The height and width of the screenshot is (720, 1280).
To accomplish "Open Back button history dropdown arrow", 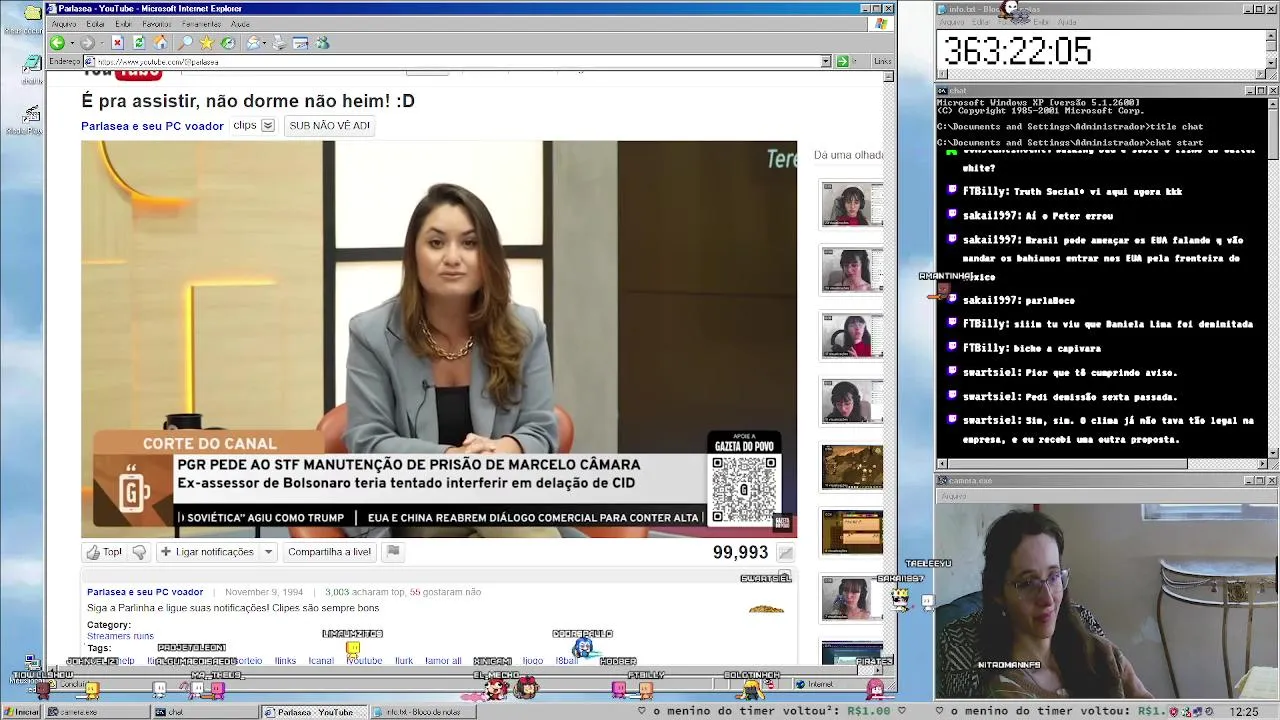I will 72,43.
